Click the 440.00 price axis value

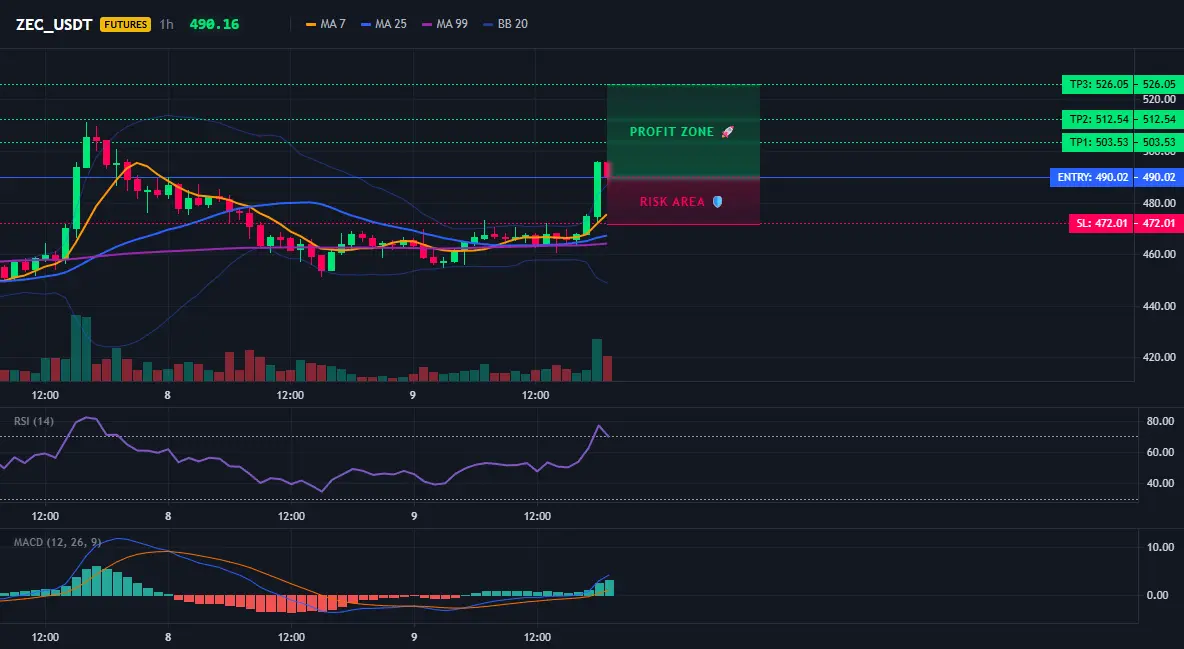click(1159, 306)
